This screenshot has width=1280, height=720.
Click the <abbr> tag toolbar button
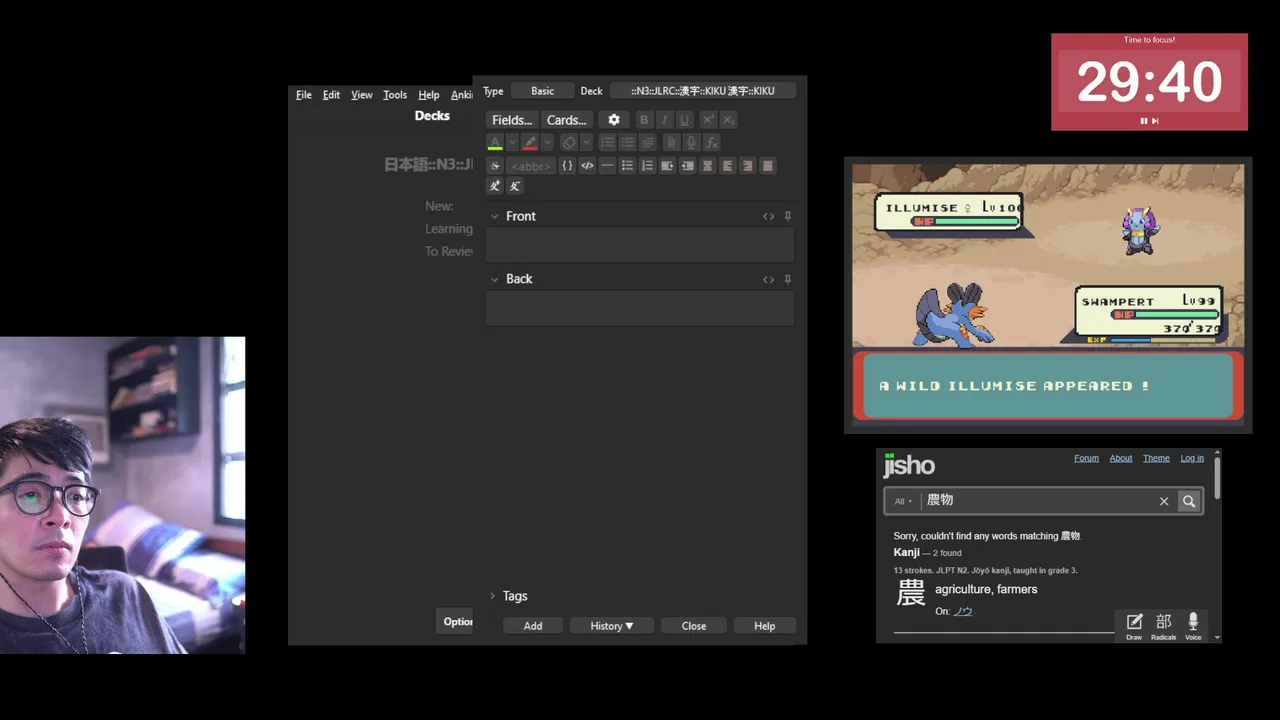tap(531, 166)
